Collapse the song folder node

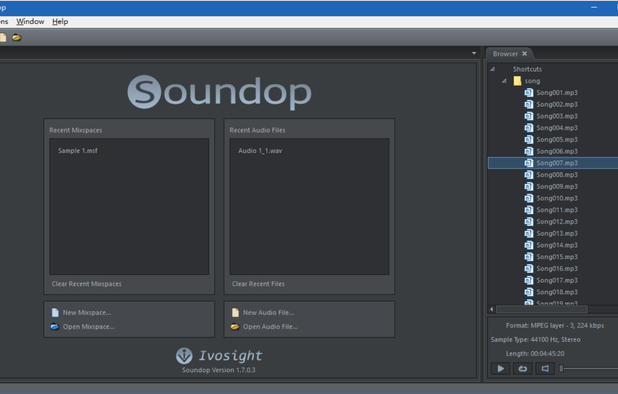(x=504, y=81)
